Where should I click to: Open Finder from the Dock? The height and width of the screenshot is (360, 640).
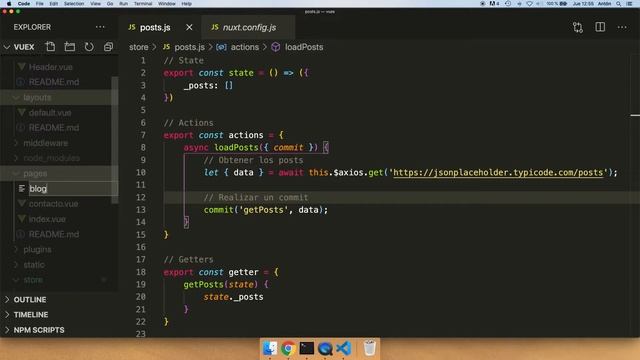pyautogui.click(x=269, y=348)
